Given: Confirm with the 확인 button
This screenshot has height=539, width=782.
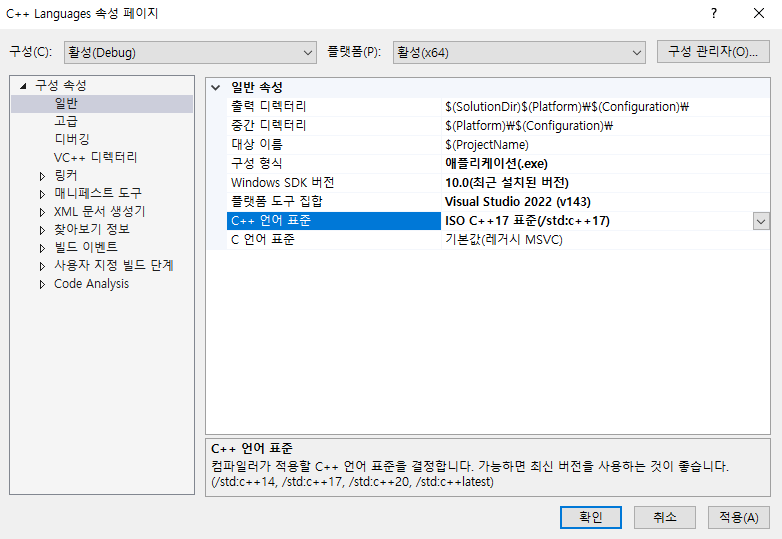Looking at the screenshot, I should pos(590,517).
